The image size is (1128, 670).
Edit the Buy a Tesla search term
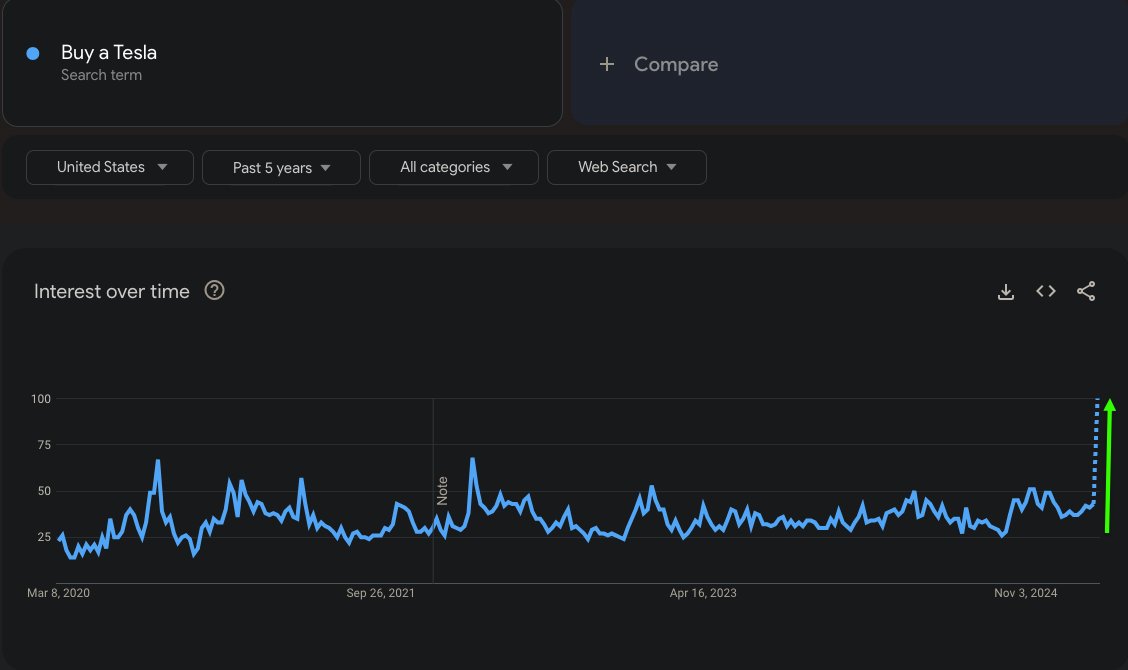pos(109,53)
